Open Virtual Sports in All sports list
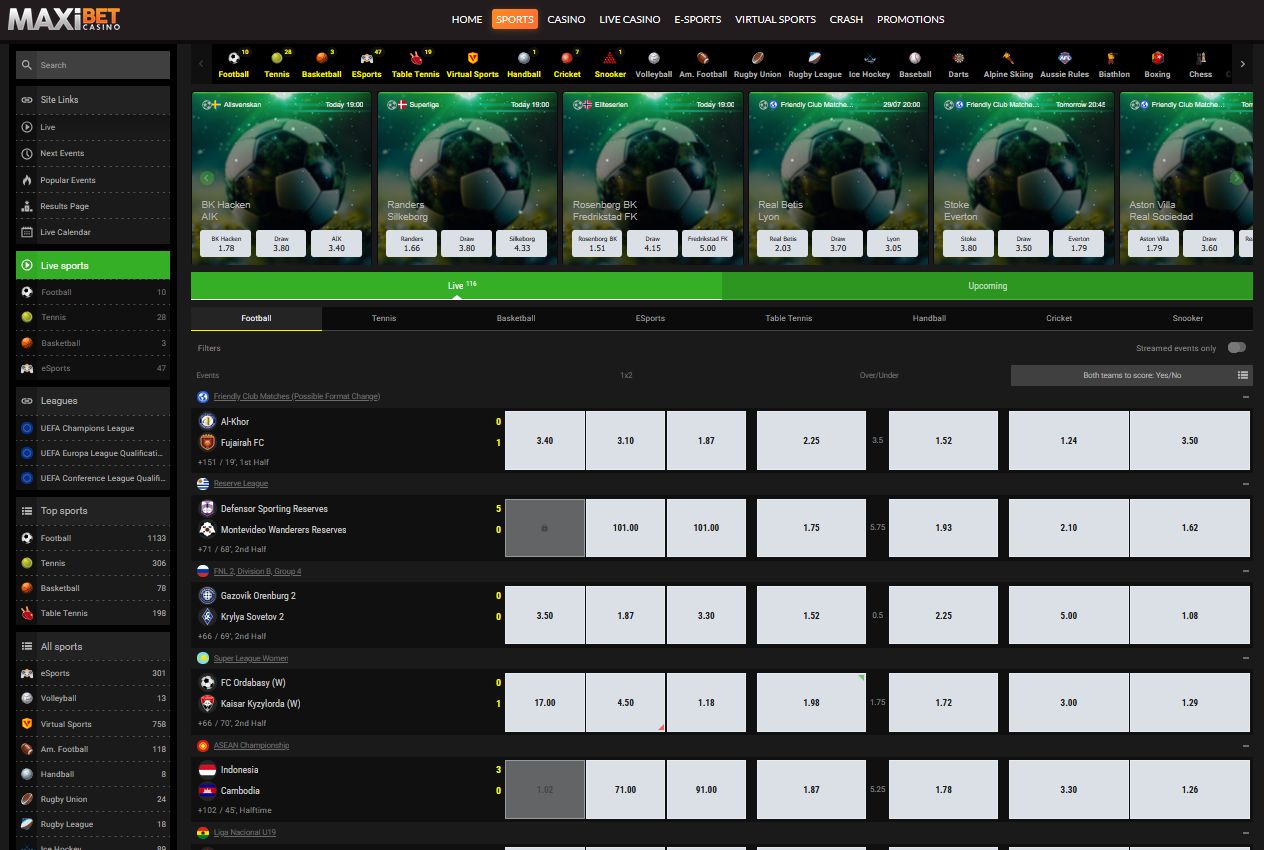Viewport: 1264px width, 850px height. coord(93,724)
